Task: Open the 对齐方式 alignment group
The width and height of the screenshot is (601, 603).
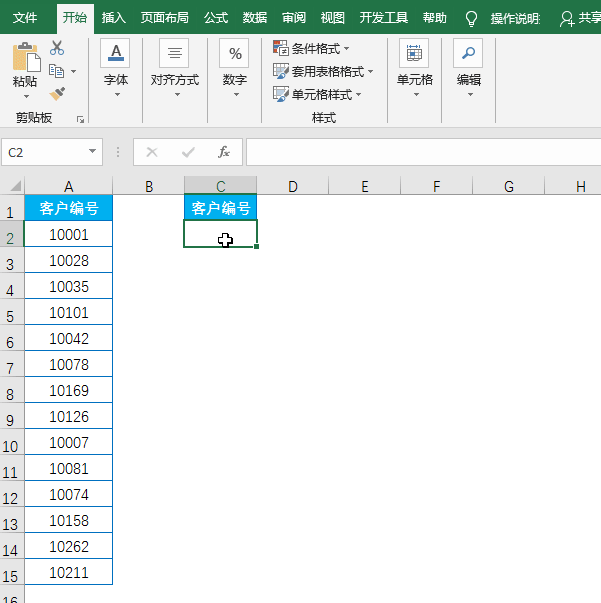Action: [x=175, y=69]
